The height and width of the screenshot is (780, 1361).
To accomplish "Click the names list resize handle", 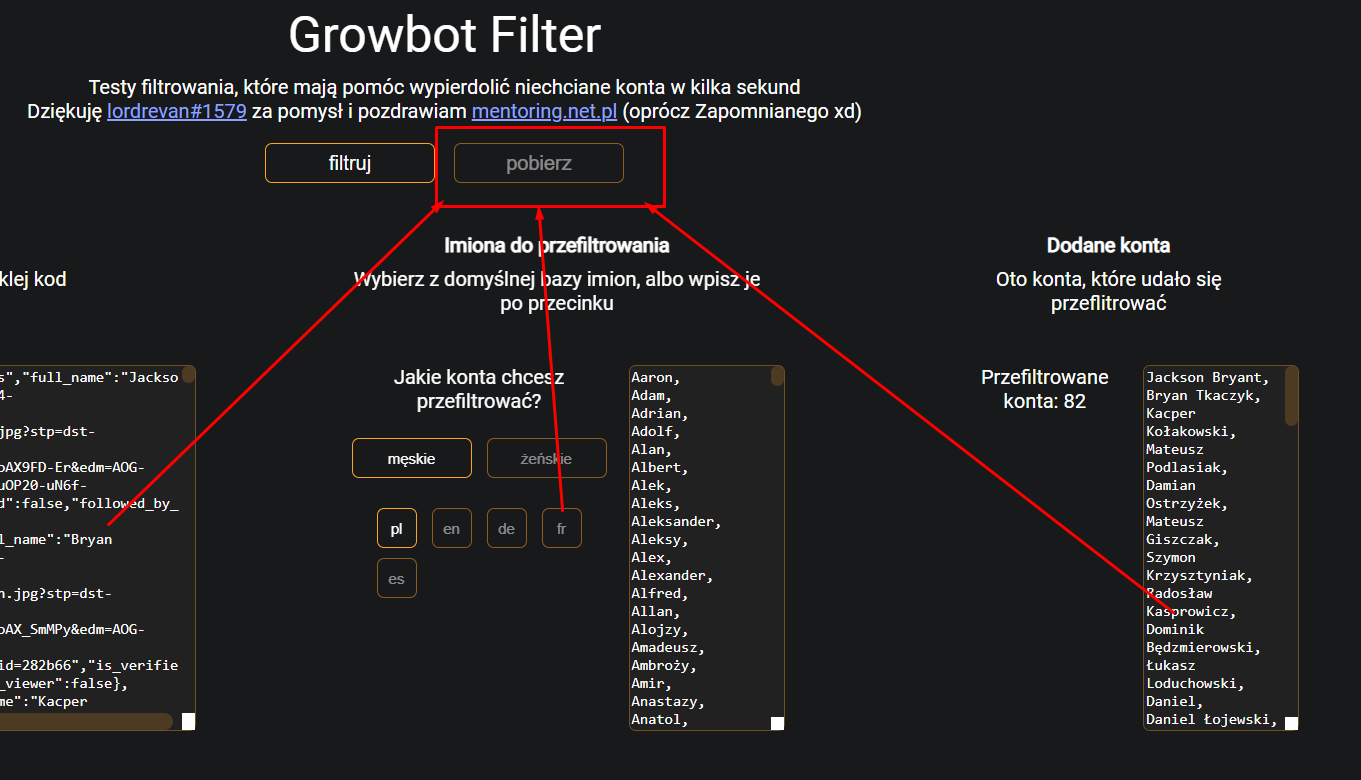I will [x=777, y=724].
